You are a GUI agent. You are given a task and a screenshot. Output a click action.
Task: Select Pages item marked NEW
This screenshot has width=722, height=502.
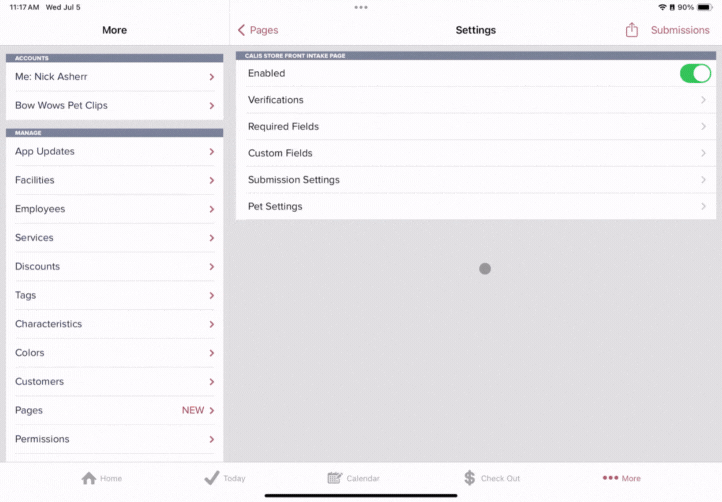tap(114, 410)
